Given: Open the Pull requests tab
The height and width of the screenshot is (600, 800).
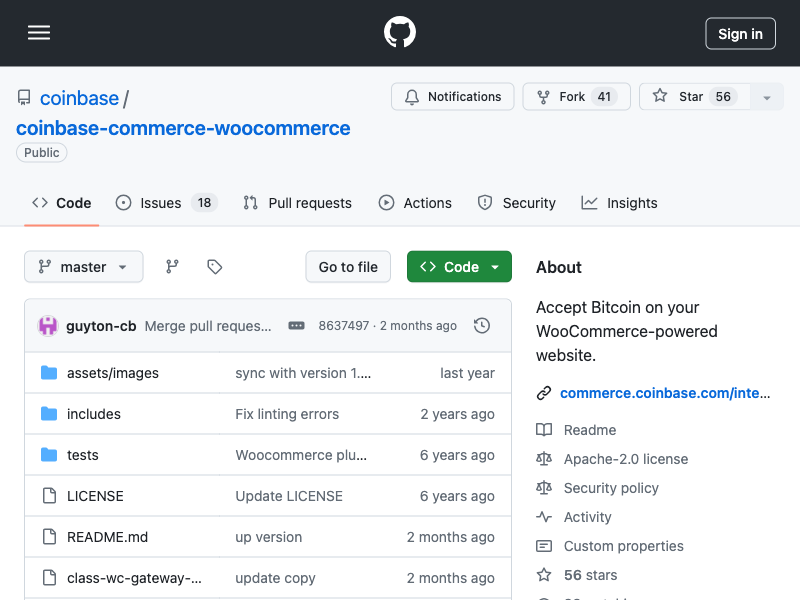Looking at the screenshot, I should coord(297,203).
